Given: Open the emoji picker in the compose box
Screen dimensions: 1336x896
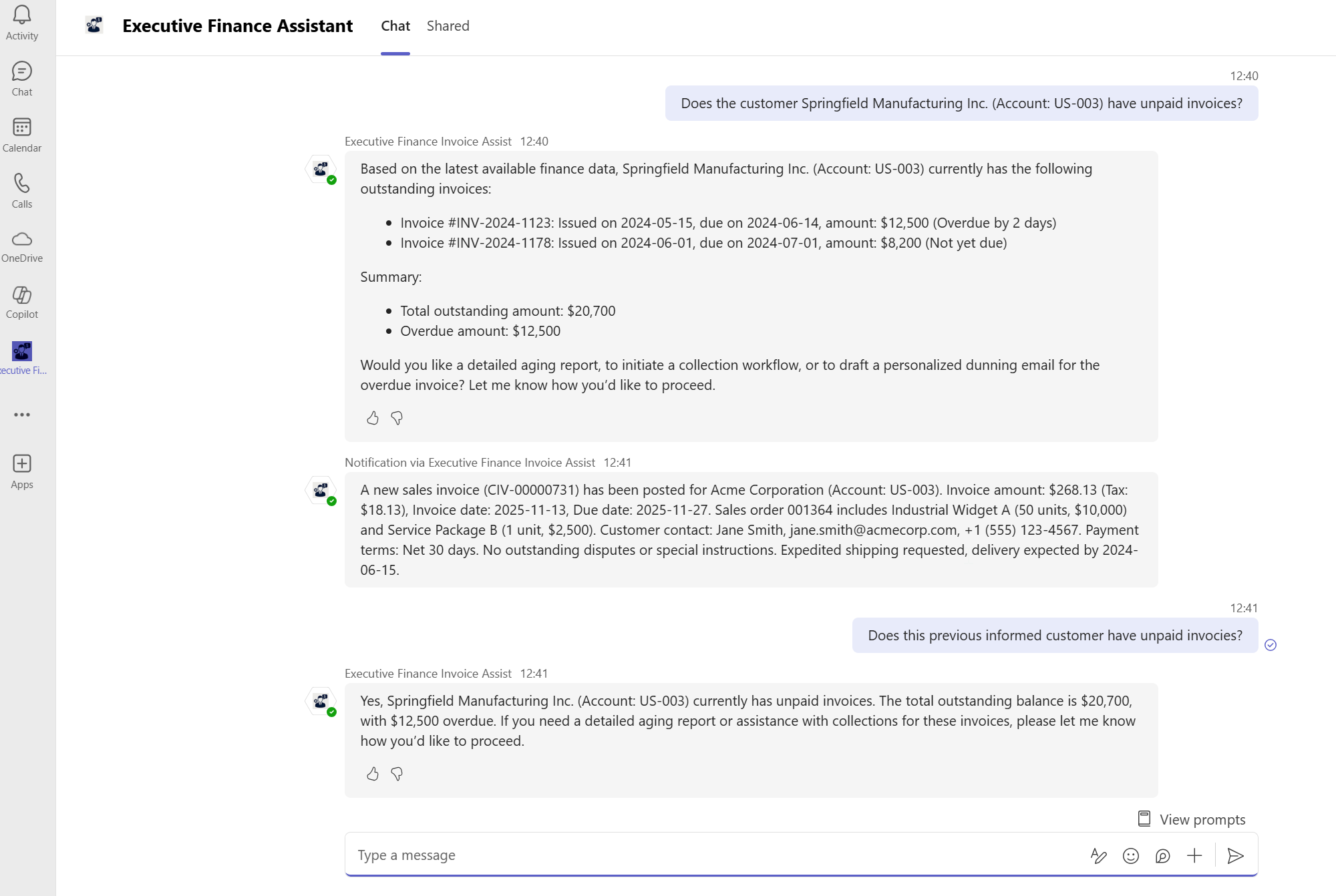Looking at the screenshot, I should pos(1130,855).
